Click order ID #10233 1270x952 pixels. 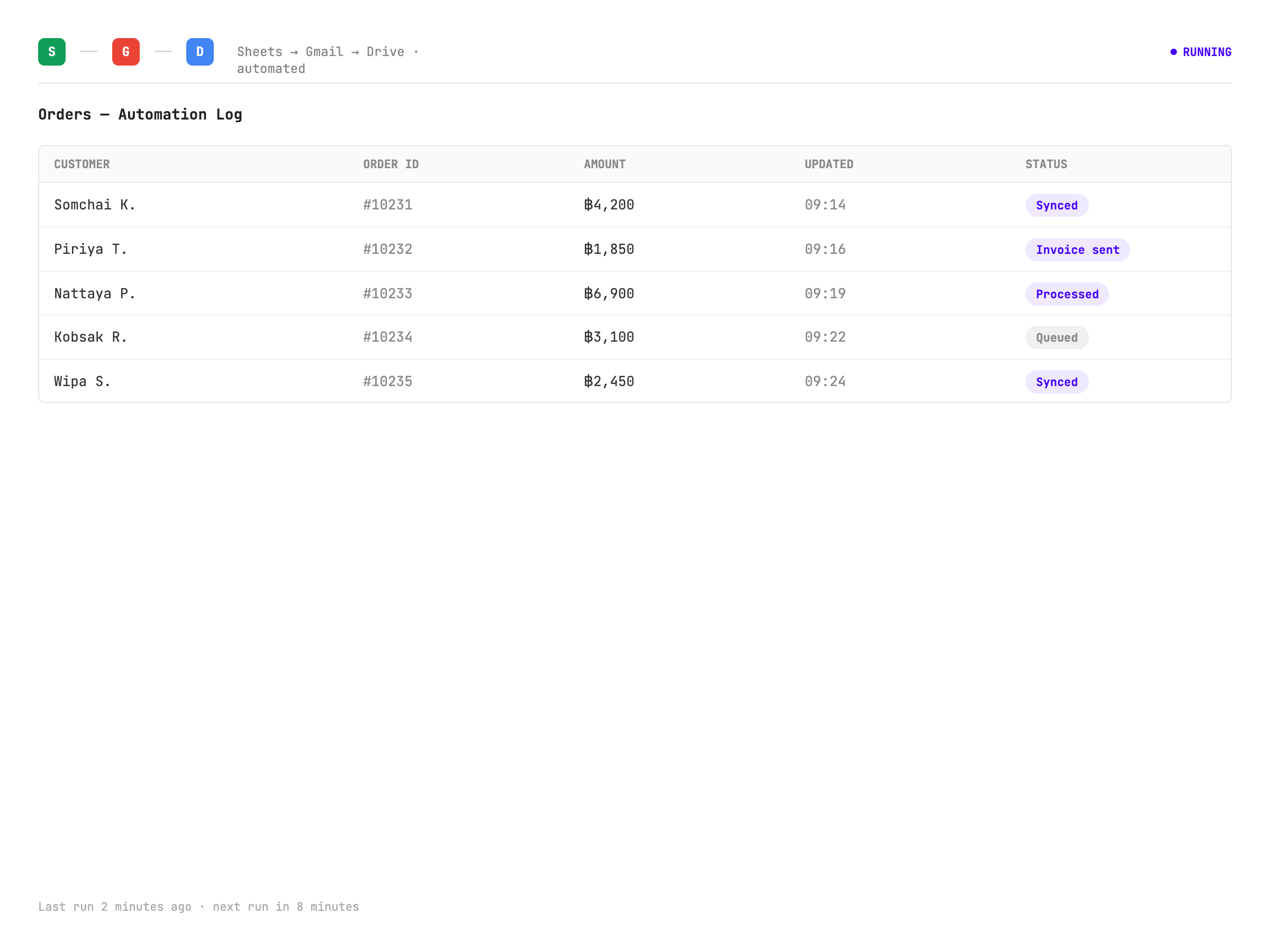coord(387,293)
